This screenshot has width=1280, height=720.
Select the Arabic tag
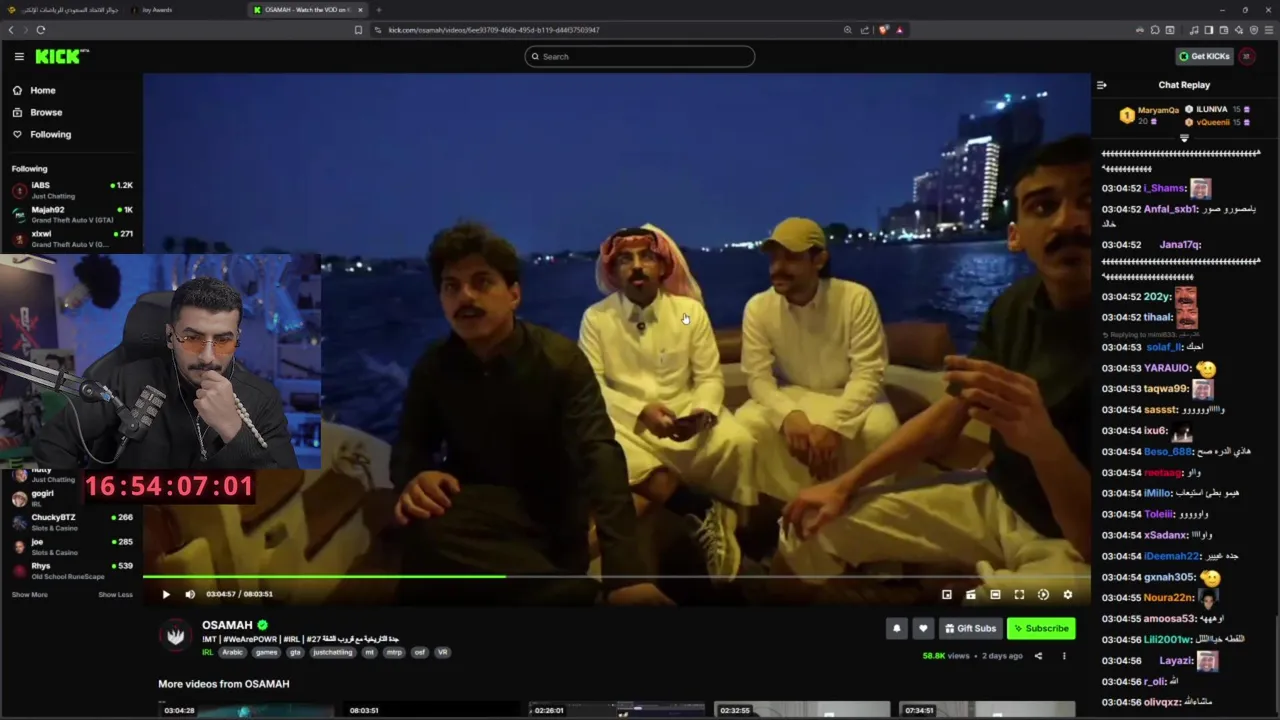click(x=232, y=652)
